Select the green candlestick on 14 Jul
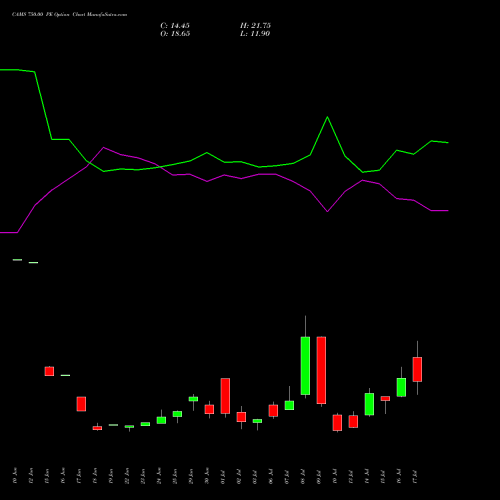Screen dimensions: 500x500 click(x=369, y=404)
